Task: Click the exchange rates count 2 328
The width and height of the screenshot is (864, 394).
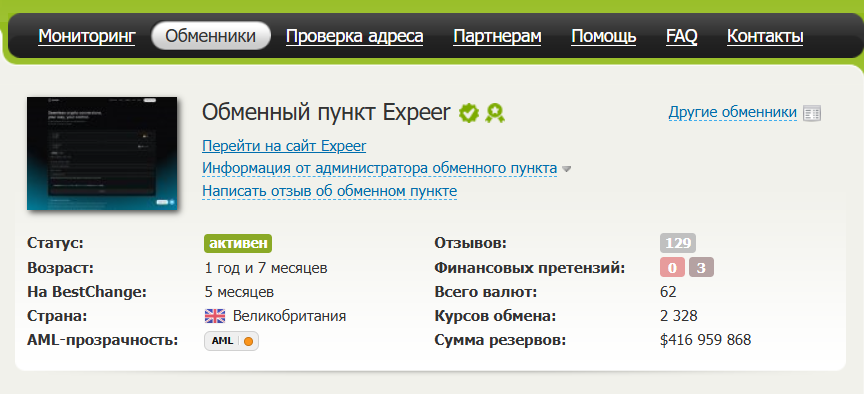Action: point(678,316)
